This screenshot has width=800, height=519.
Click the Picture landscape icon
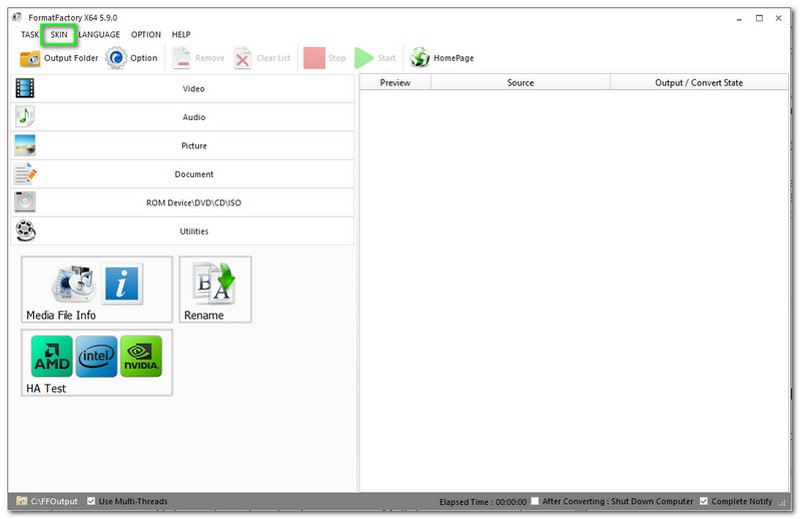pos(25,145)
